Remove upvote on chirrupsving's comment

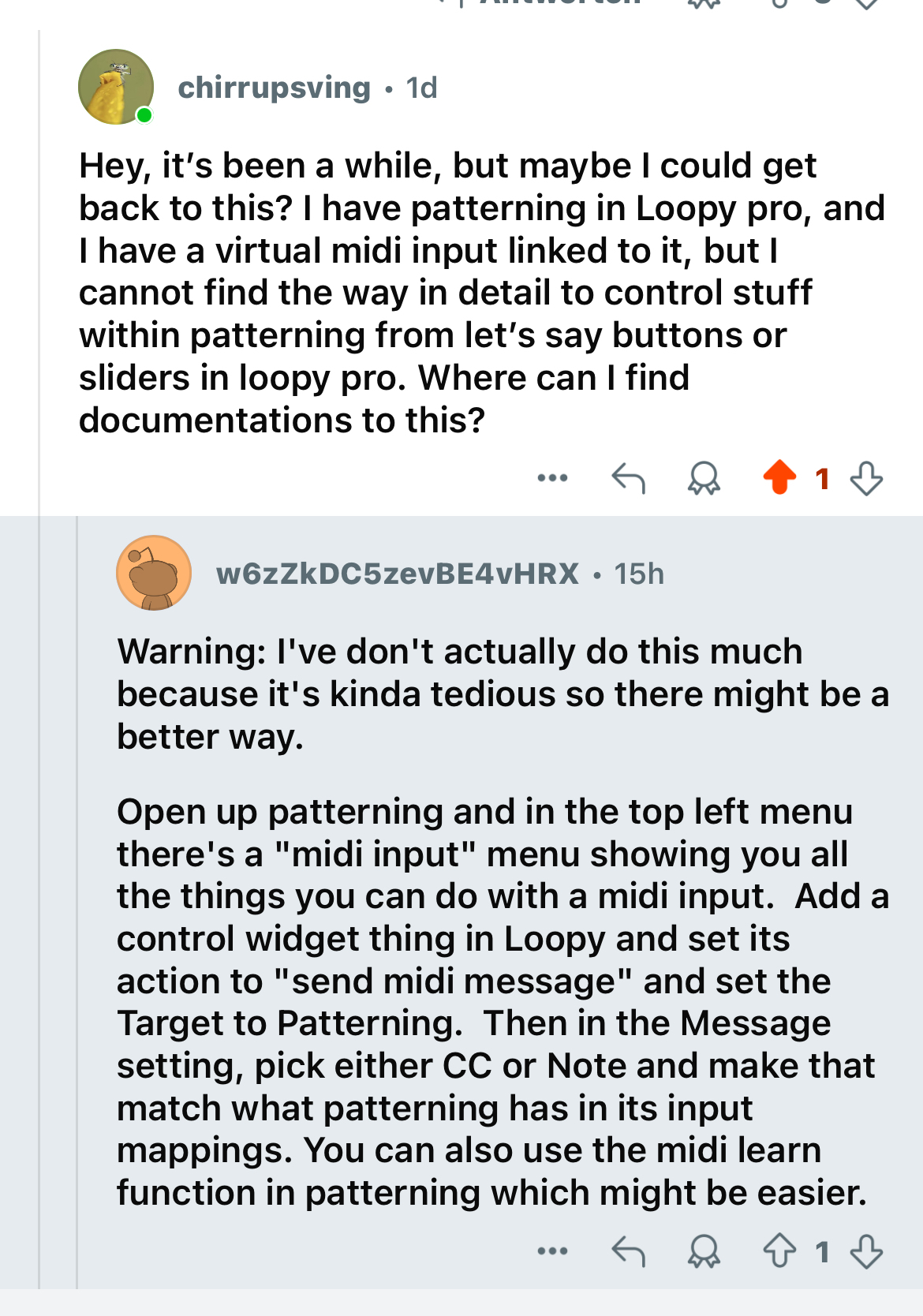pyautogui.click(x=779, y=477)
